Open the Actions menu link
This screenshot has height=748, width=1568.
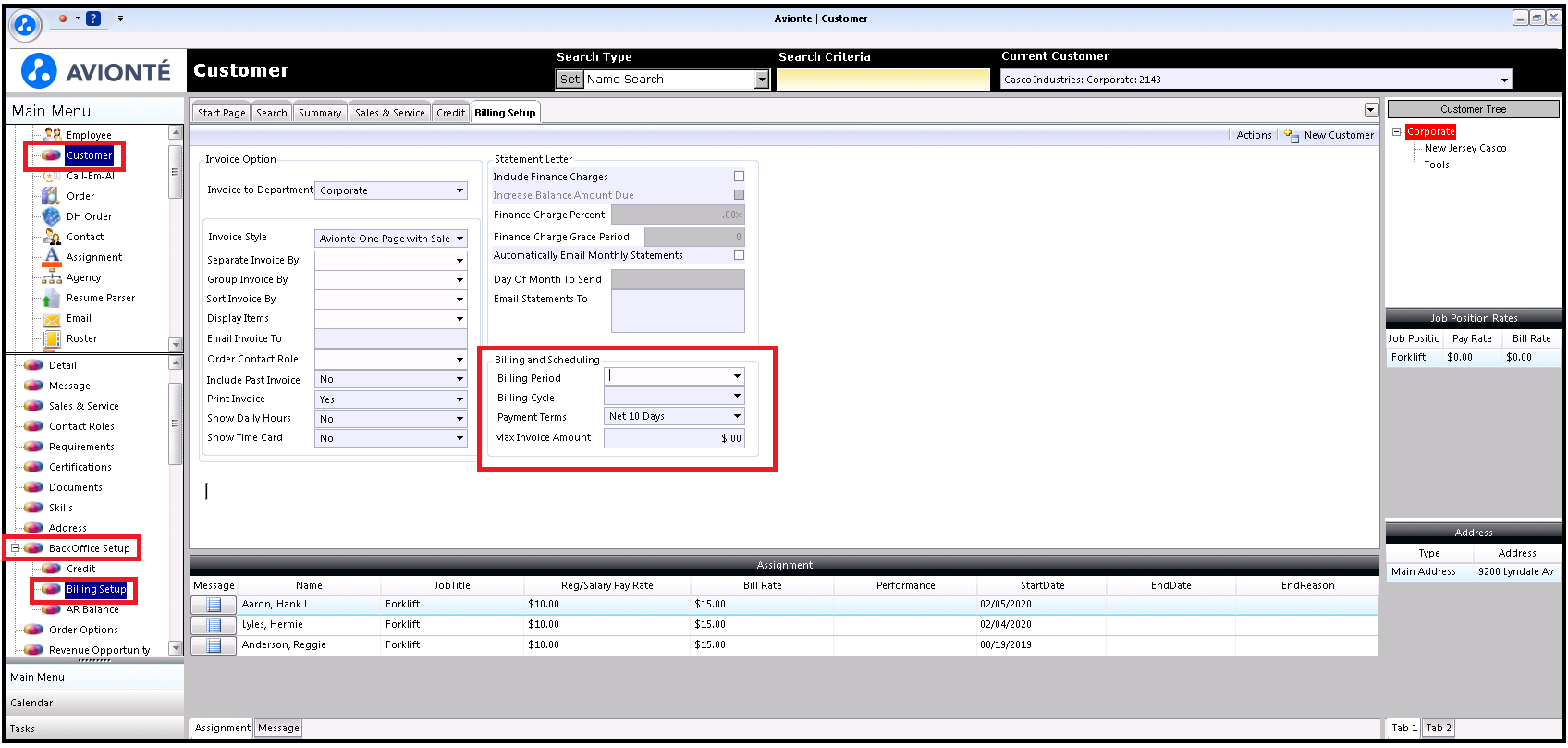(x=1254, y=135)
